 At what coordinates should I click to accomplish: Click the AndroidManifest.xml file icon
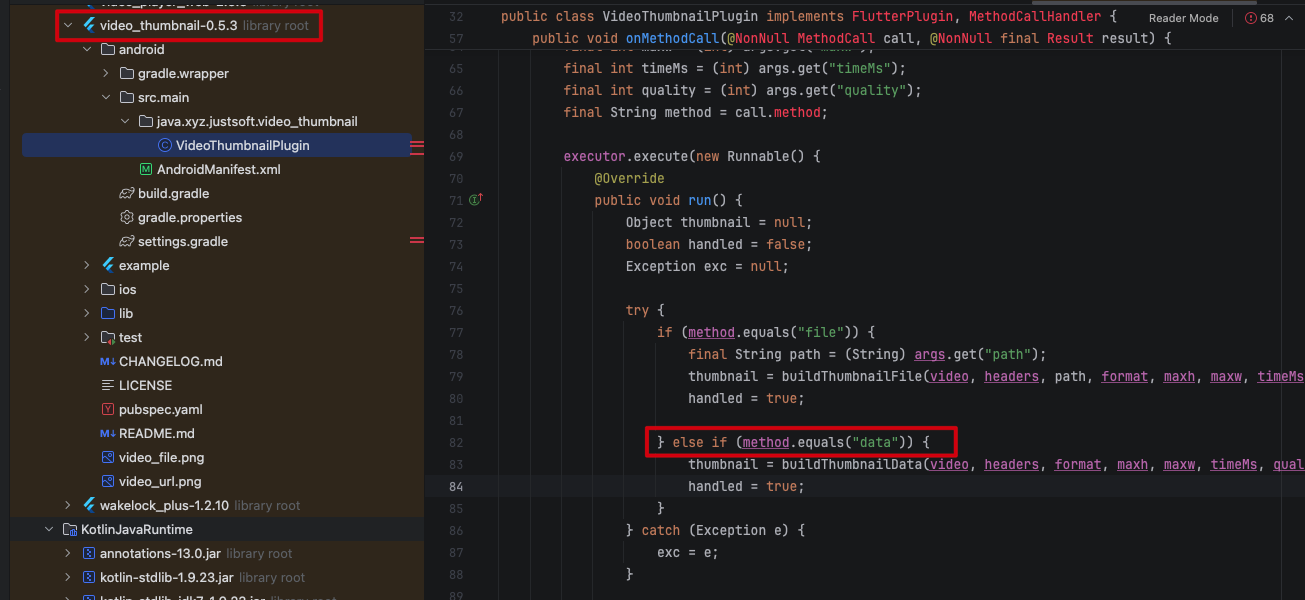point(146,169)
